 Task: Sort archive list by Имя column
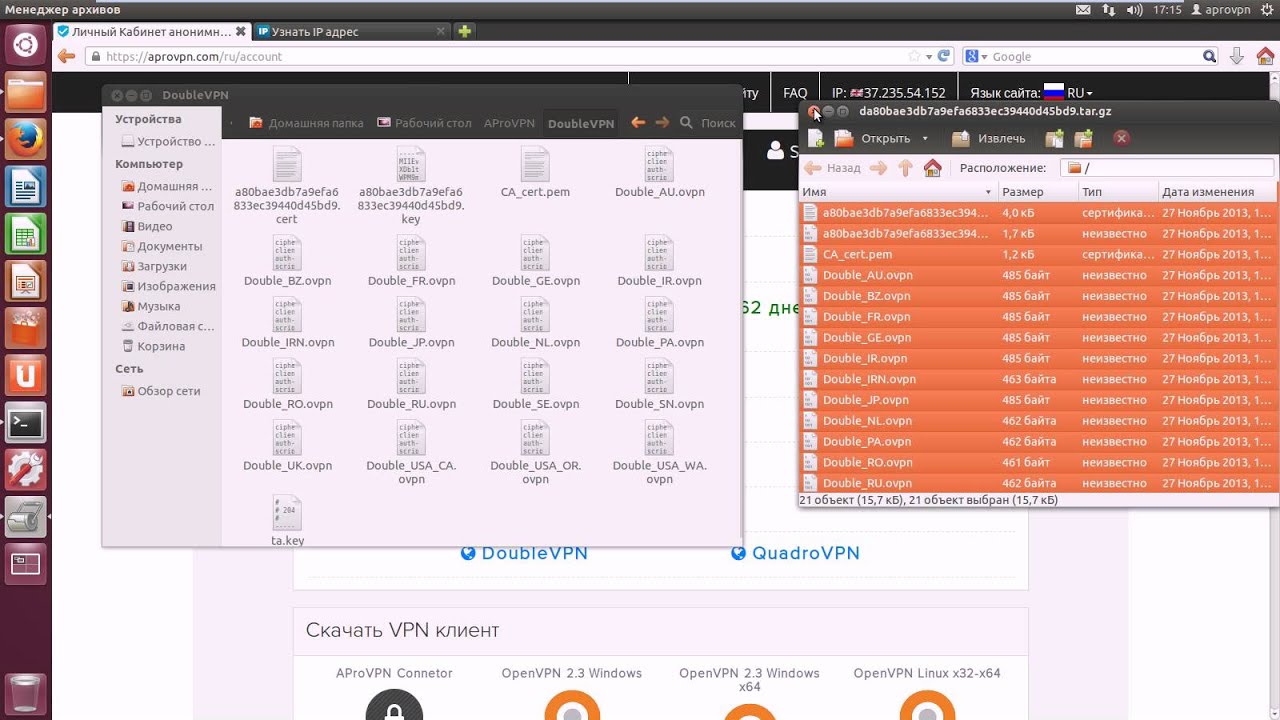click(x=897, y=192)
